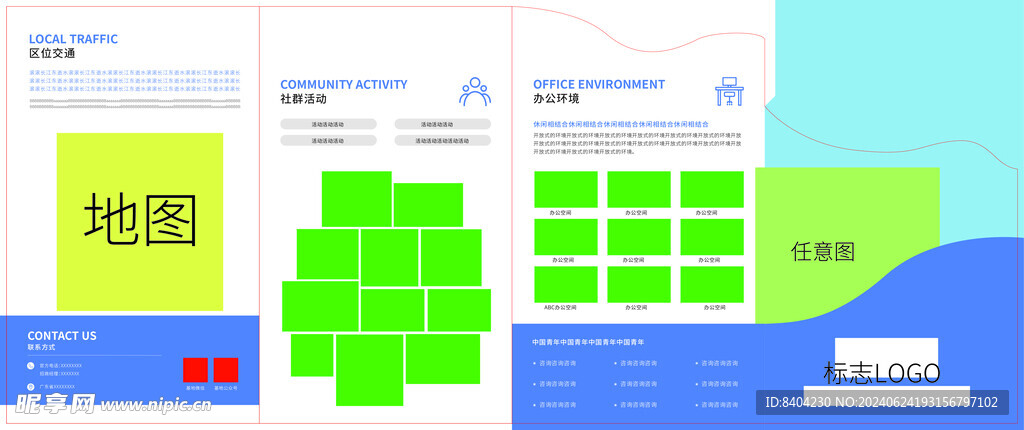Click the 标志LOGO placeholder
This screenshot has width=1024, height=430.
tap(881, 373)
